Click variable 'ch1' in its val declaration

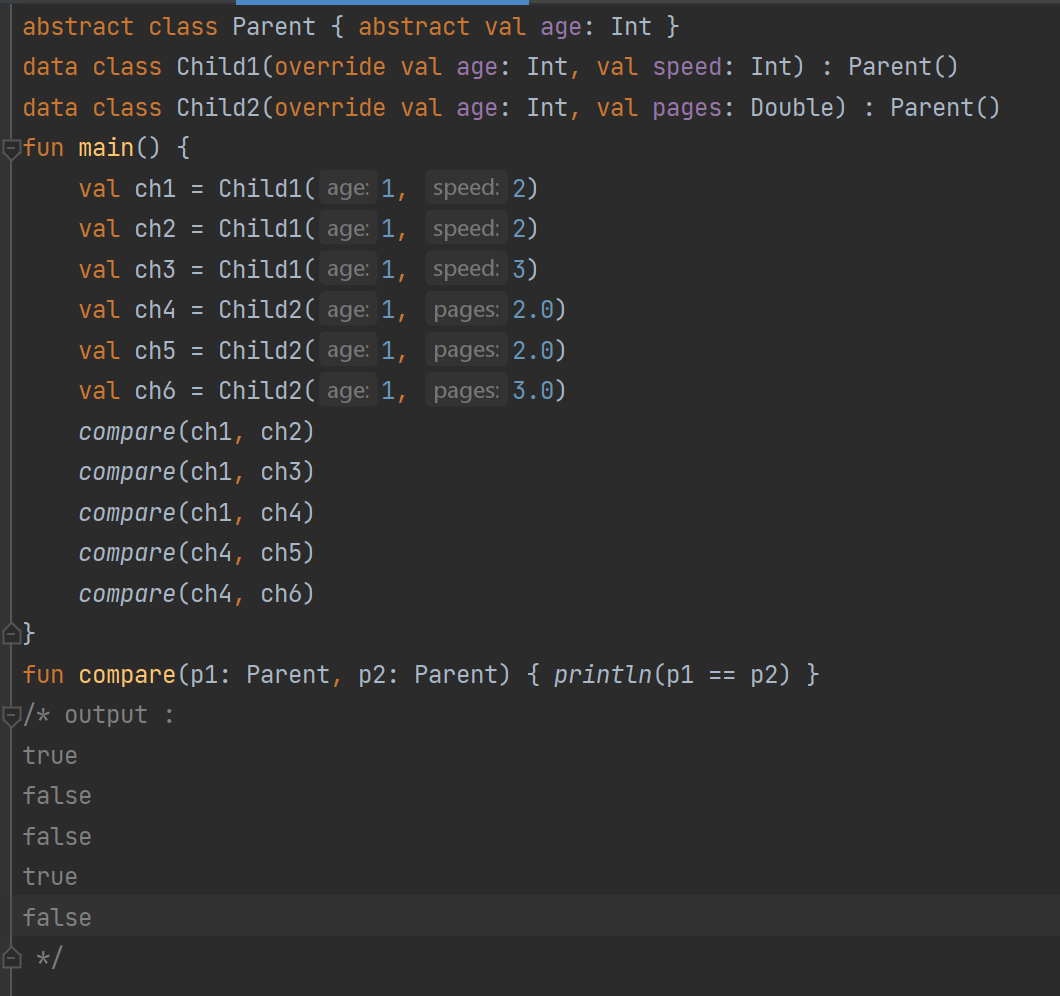tap(155, 189)
